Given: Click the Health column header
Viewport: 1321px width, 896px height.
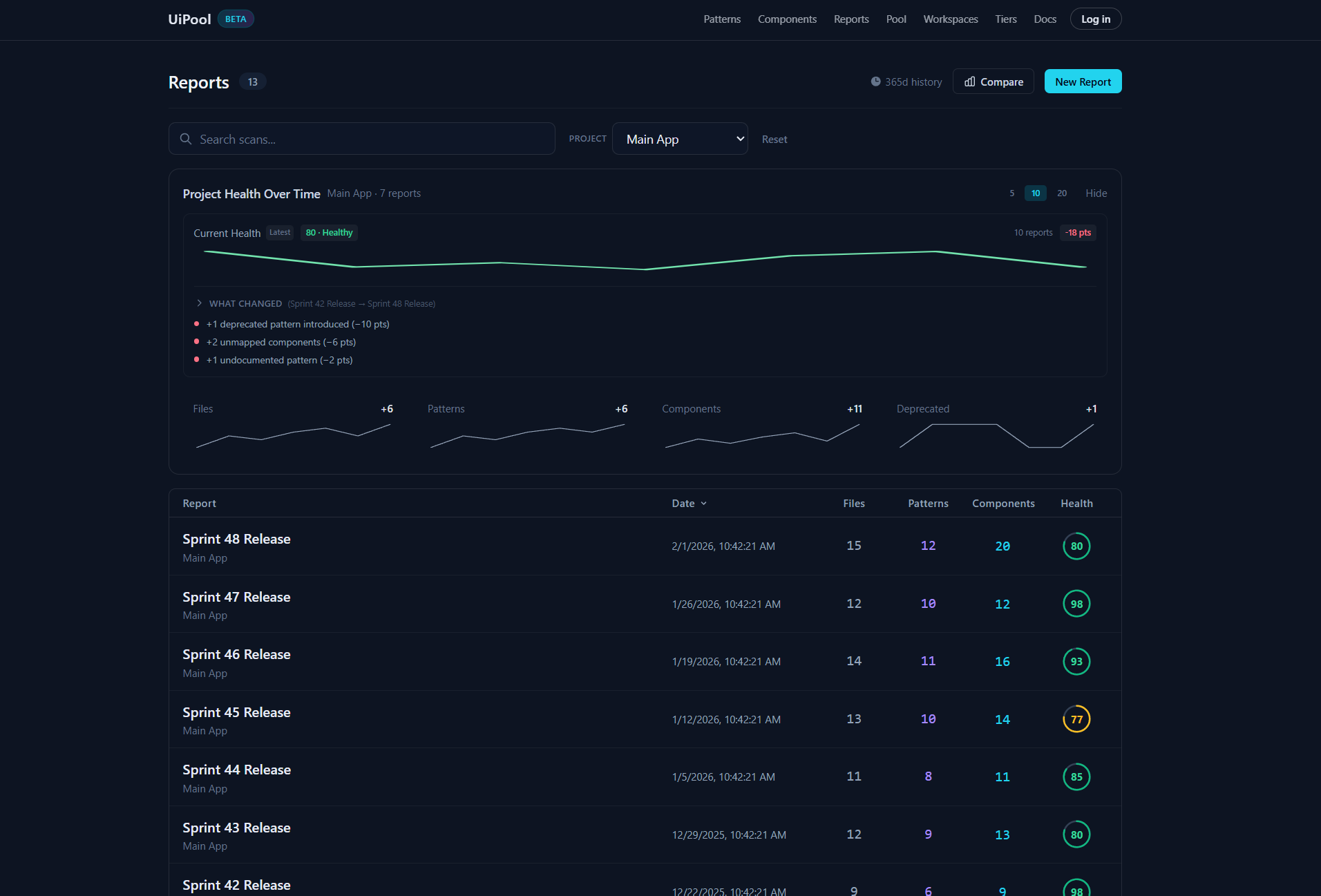Looking at the screenshot, I should pos(1076,504).
